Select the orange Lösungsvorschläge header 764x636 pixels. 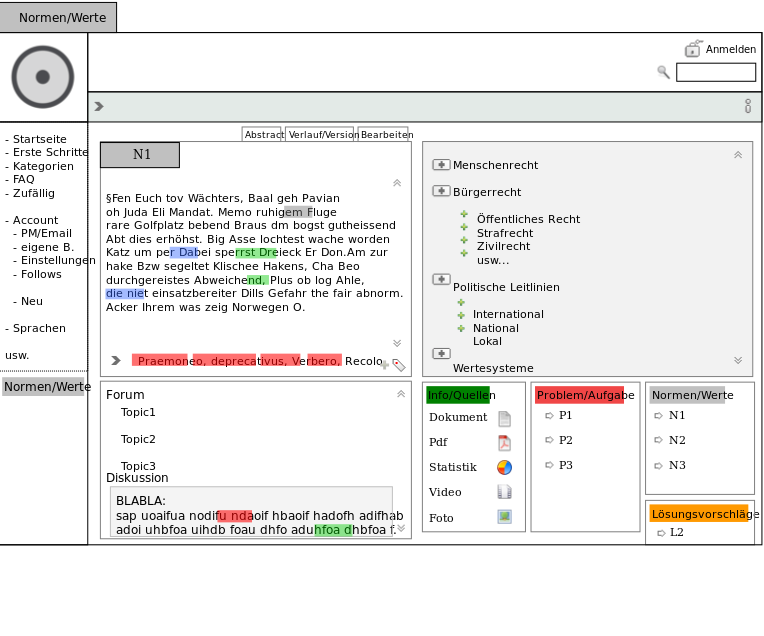pos(698,514)
